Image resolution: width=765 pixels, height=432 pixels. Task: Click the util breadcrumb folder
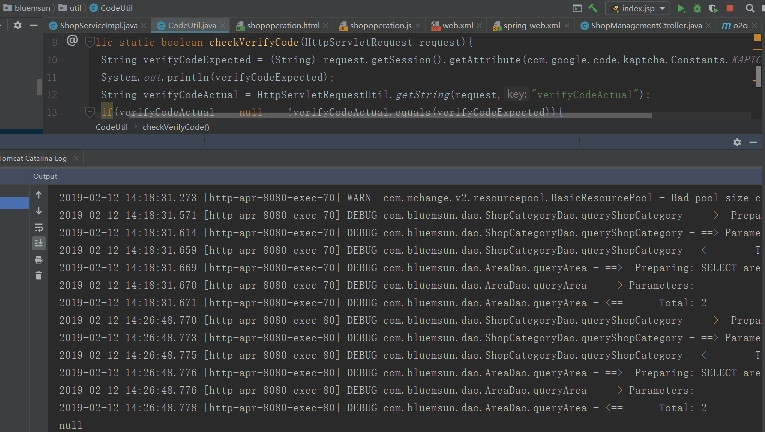tap(70, 8)
